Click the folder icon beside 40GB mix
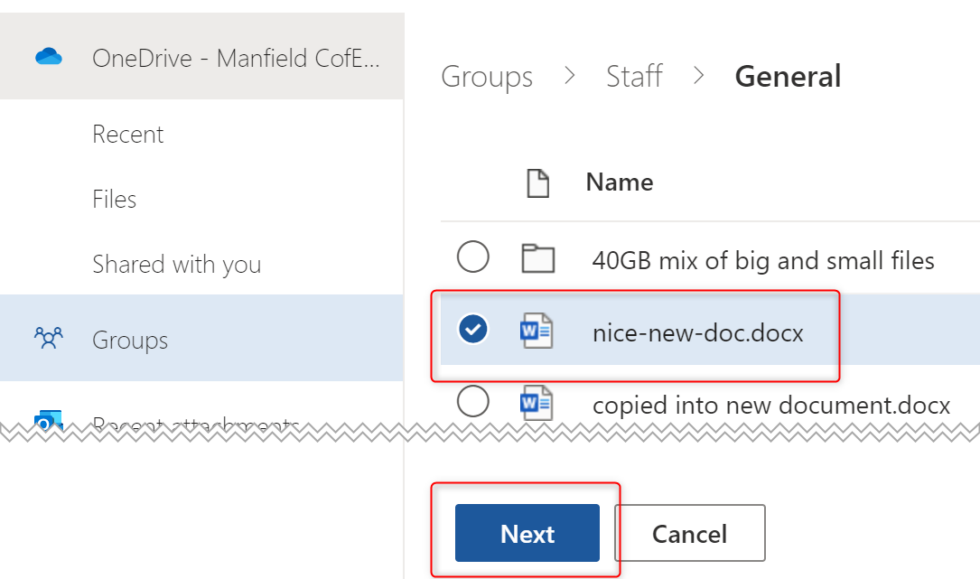Image resolution: width=980 pixels, height=579 pixels. pyautogui.click(x=538, y=258)
